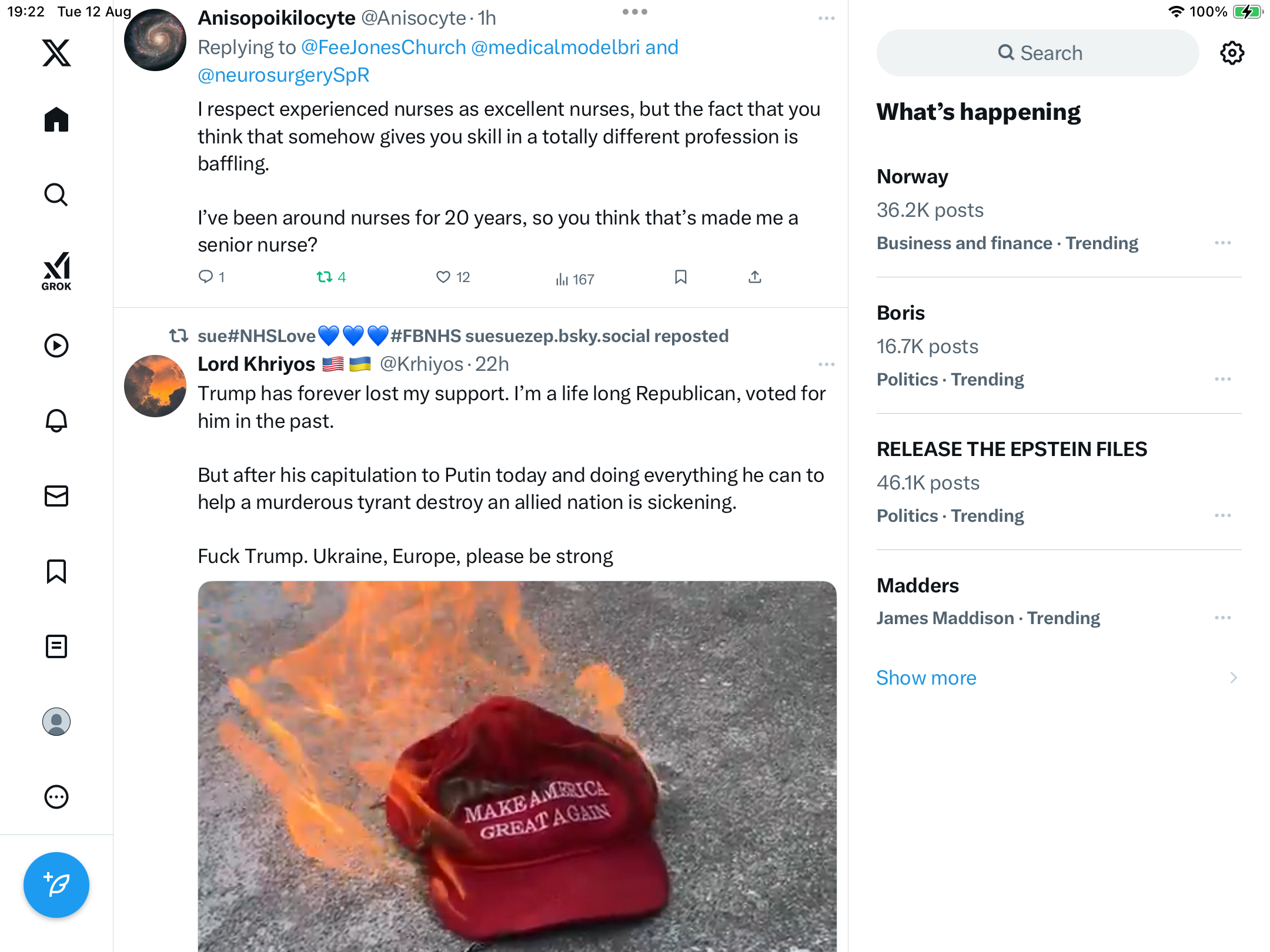Click the Search input field
Screen dimensions: 1270x952
[x=1038, y=53]
